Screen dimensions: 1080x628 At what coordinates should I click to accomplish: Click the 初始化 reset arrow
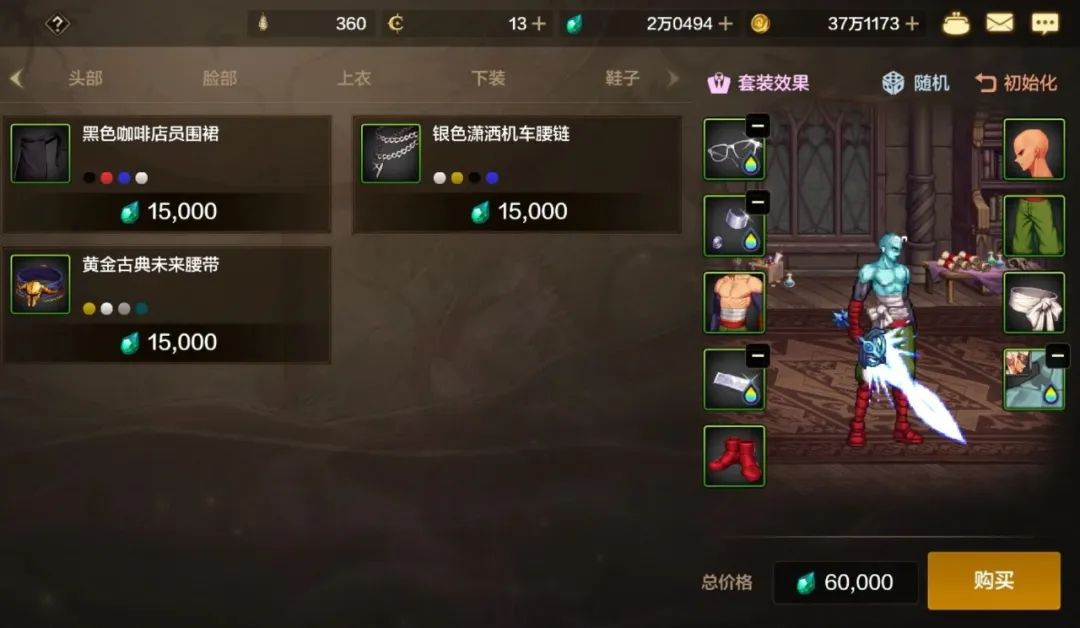tap(986, 83)
